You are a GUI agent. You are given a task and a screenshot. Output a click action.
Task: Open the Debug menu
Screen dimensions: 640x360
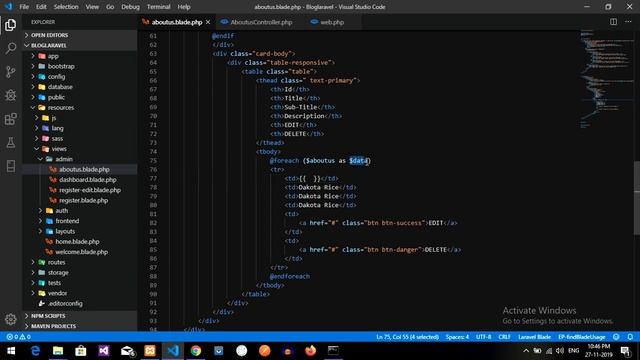(x=130, y=7)
